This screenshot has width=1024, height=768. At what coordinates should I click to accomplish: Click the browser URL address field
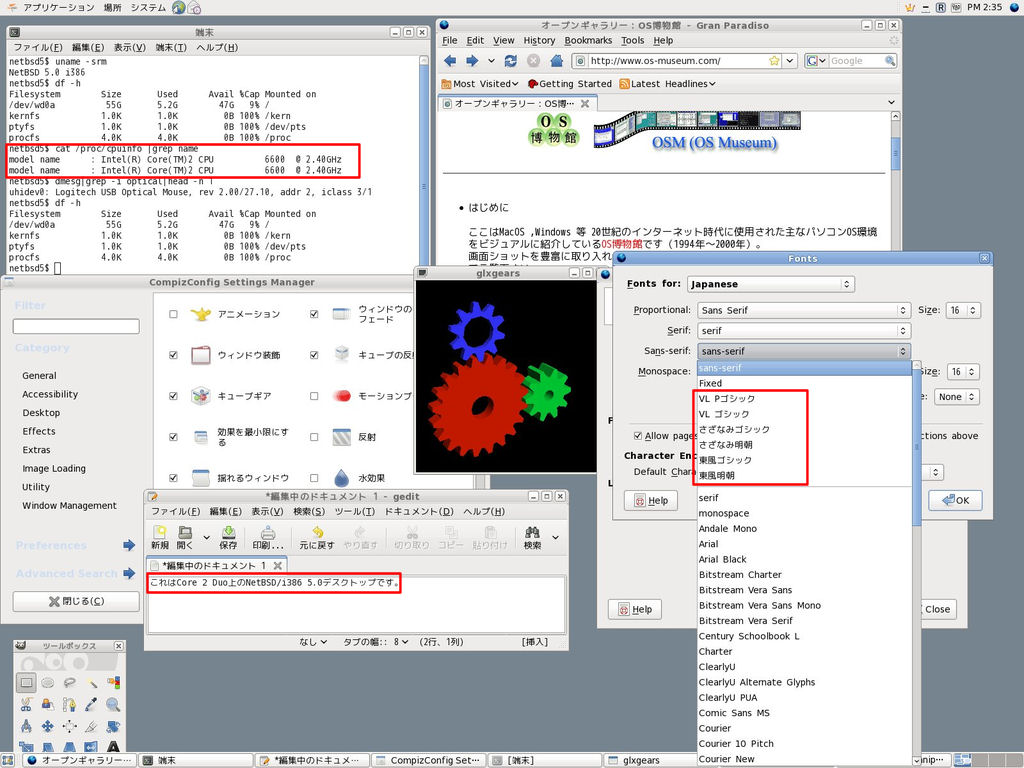pos(677,61)
